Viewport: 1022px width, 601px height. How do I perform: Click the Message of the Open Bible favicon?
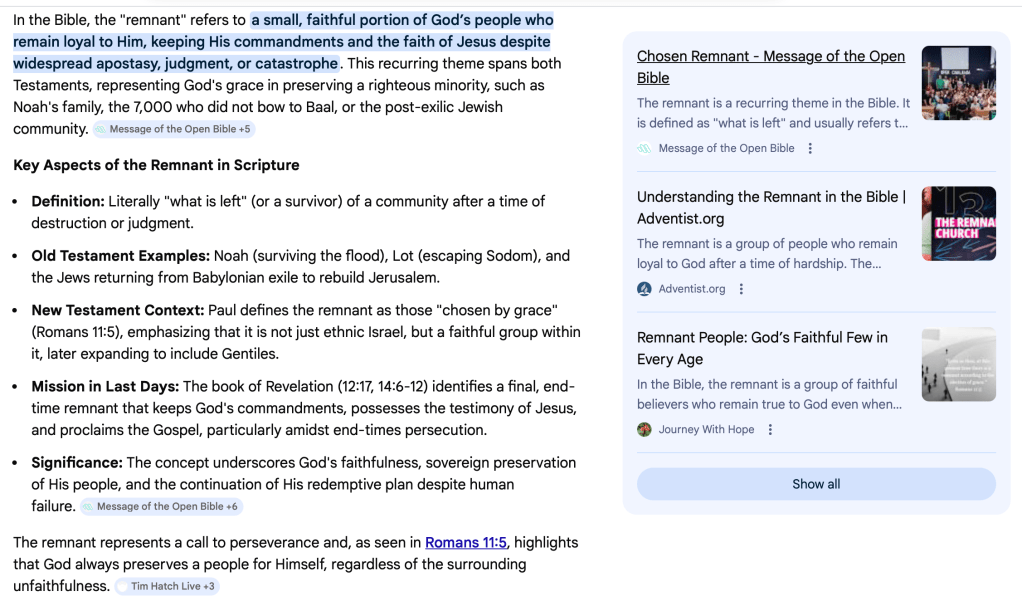pos(645,148)
